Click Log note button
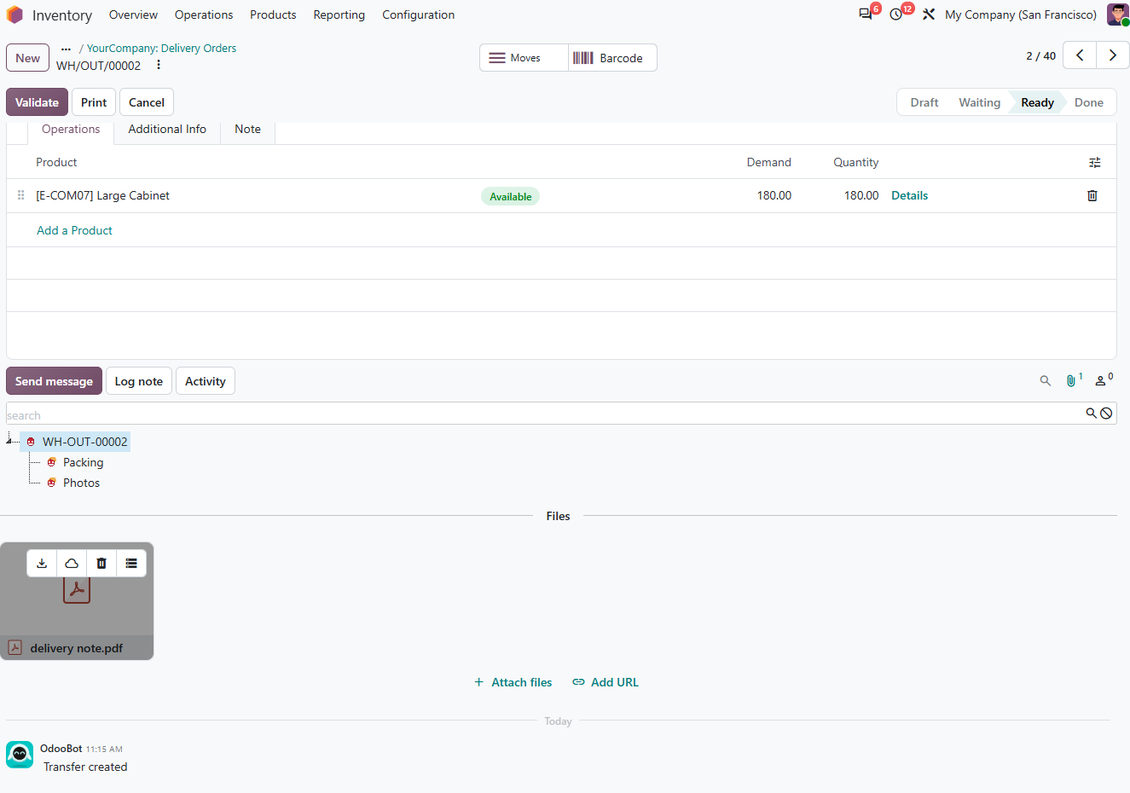The width and height of the screenshot is (1130, 793). (138, 381)
